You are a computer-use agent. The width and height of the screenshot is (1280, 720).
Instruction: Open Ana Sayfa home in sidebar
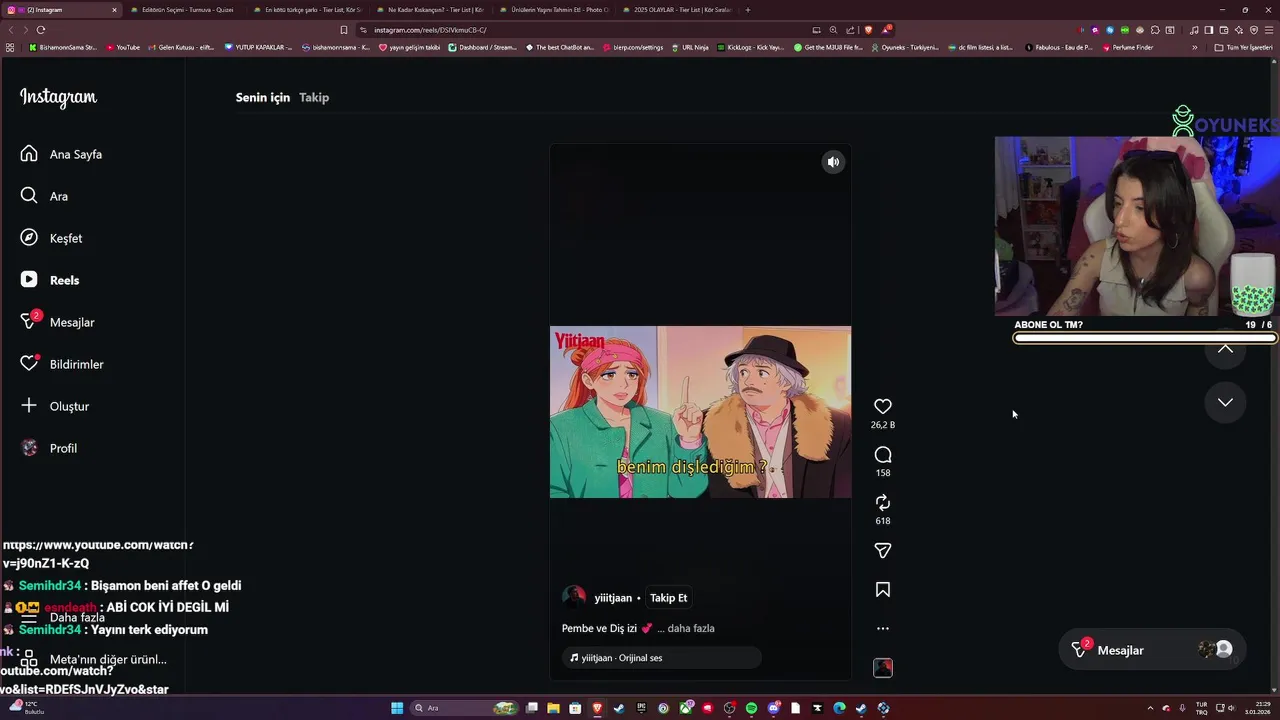62,154
